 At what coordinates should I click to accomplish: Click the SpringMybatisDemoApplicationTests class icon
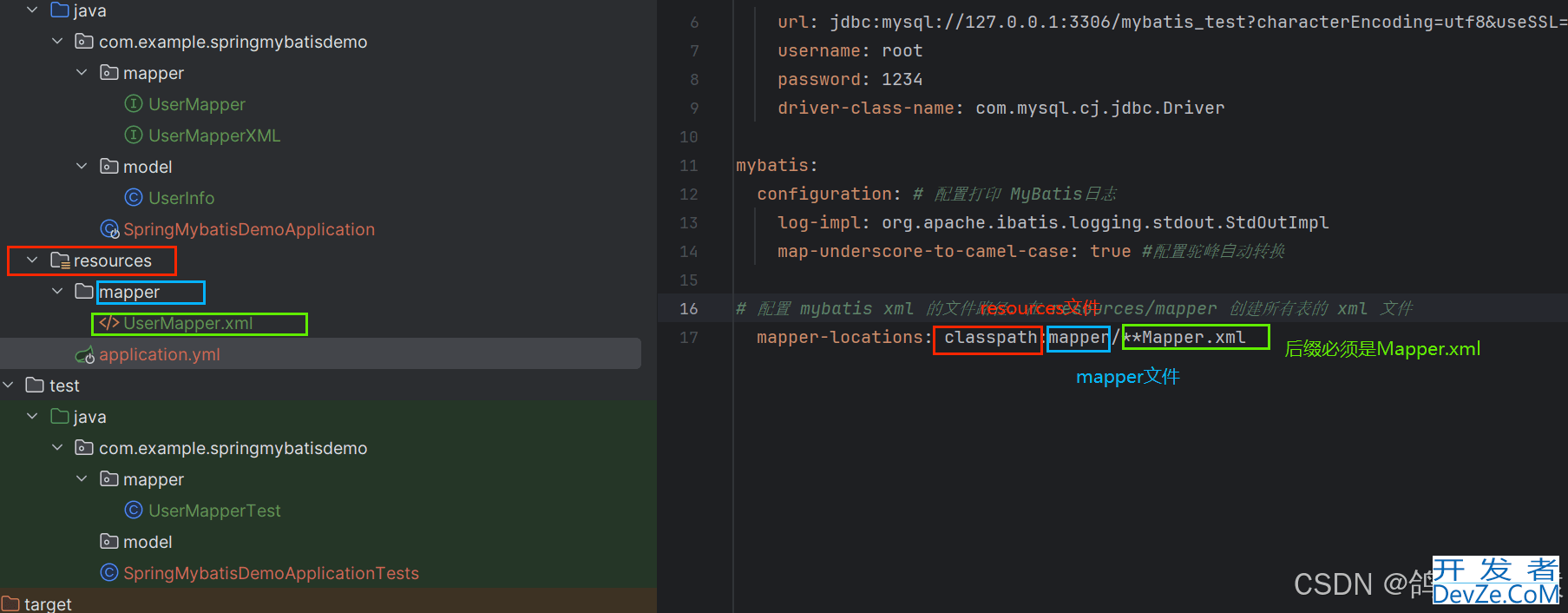pos(109,573)
